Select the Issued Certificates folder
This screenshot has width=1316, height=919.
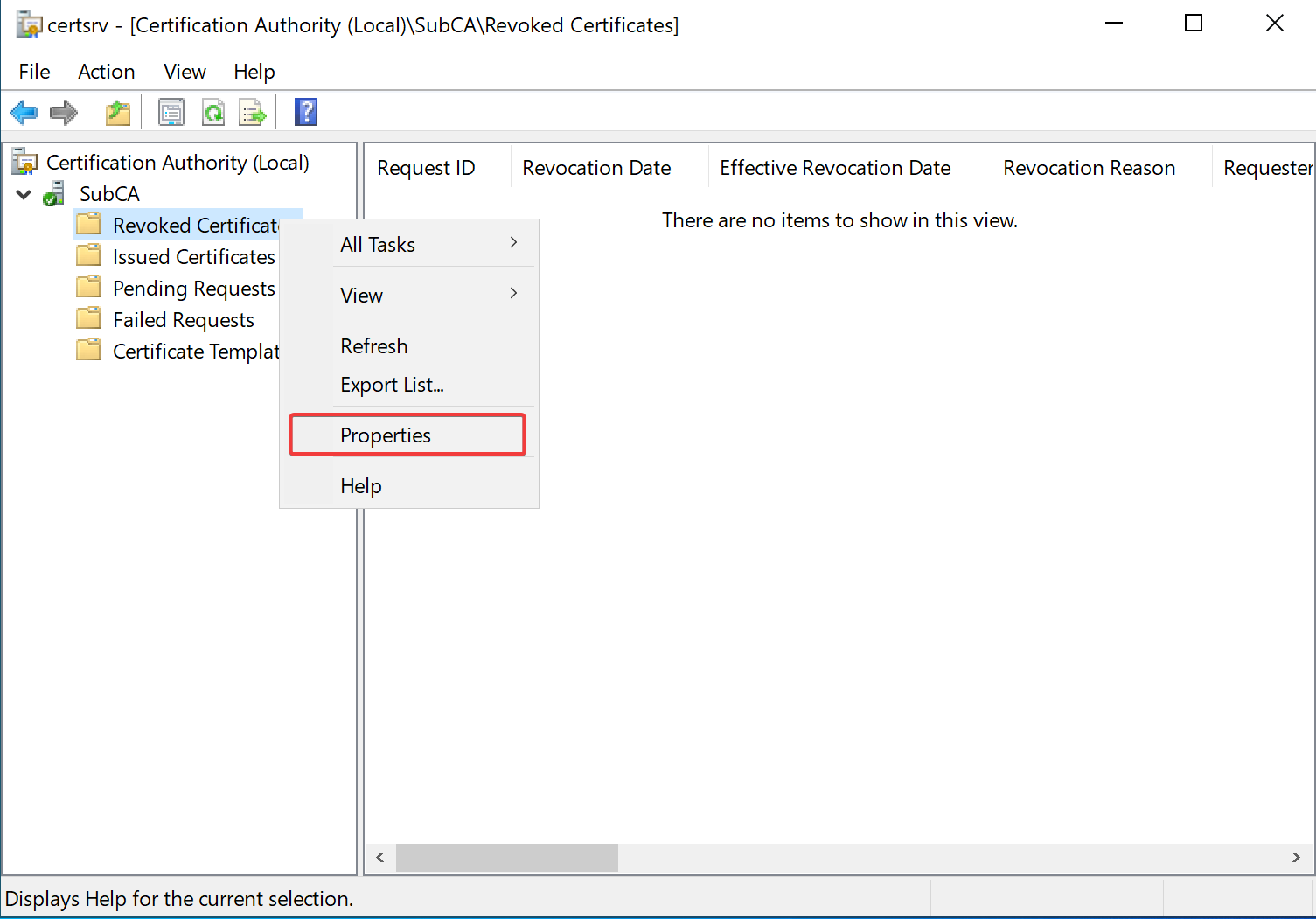(193, 257)
